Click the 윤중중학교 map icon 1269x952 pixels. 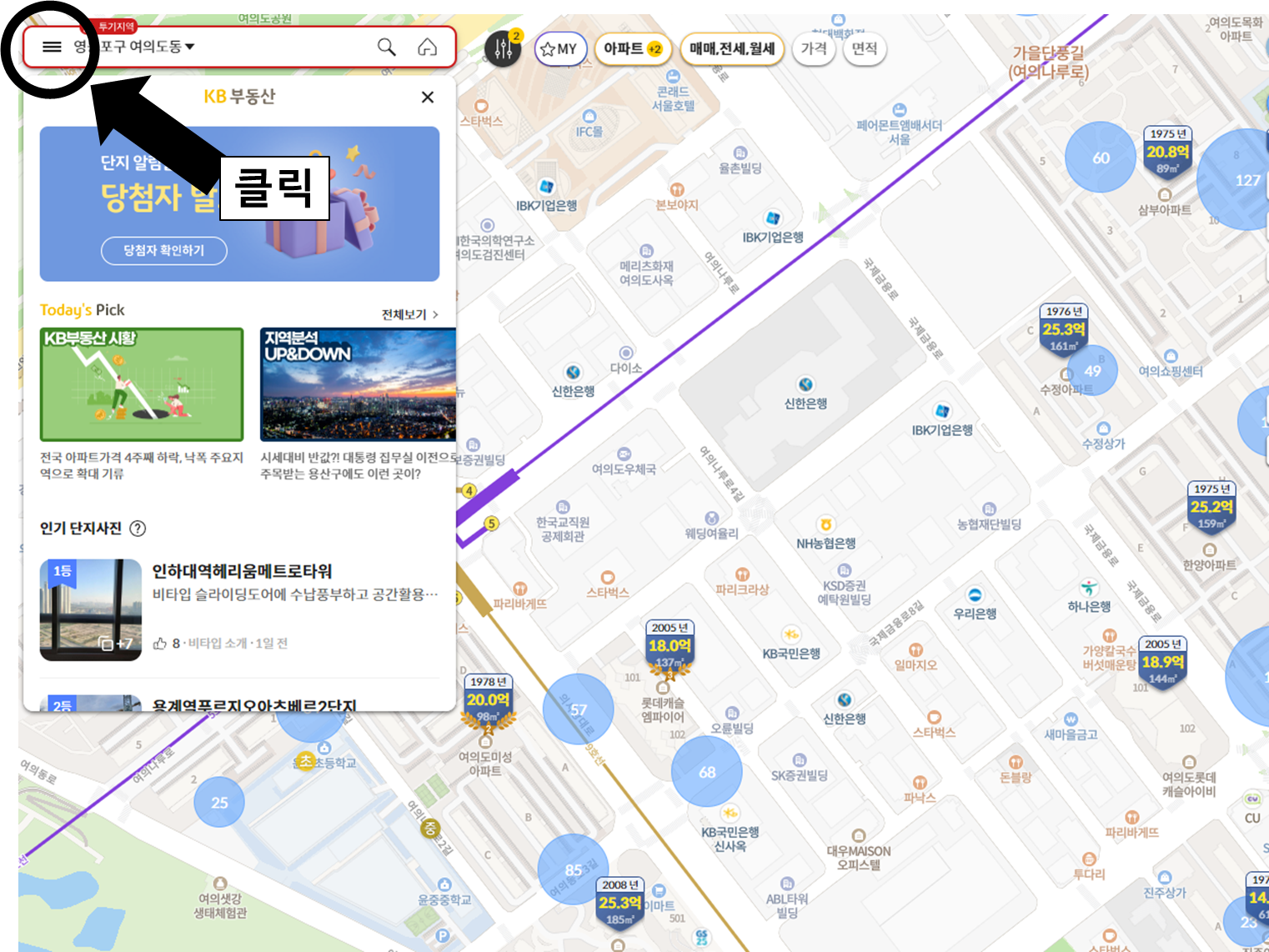pyautogui.click(x=444, y=884)
